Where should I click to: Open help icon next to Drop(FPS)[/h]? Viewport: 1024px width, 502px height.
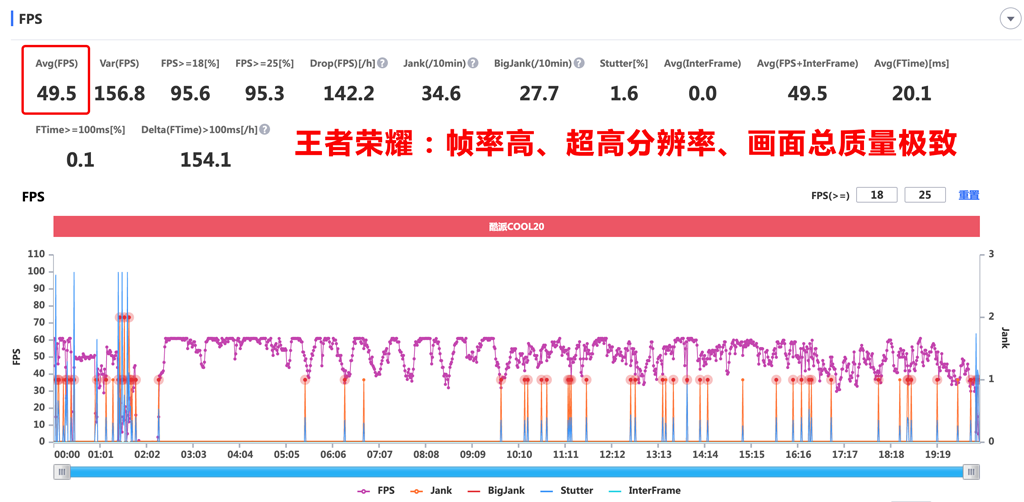pos(383,63)
